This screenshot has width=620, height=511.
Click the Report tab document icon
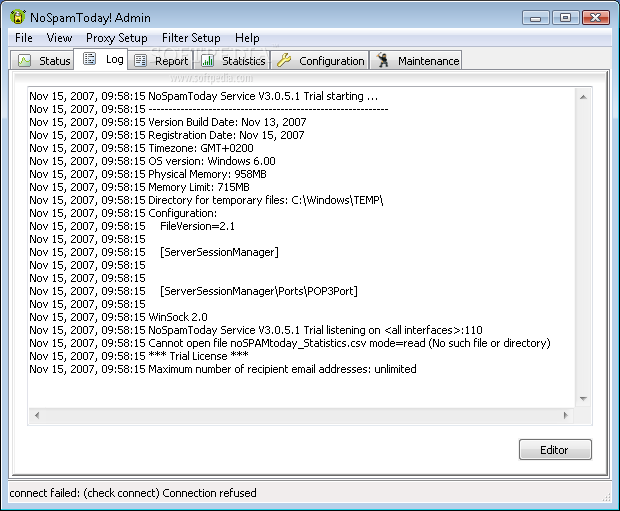pyautogui.click(x=140, y=61)
